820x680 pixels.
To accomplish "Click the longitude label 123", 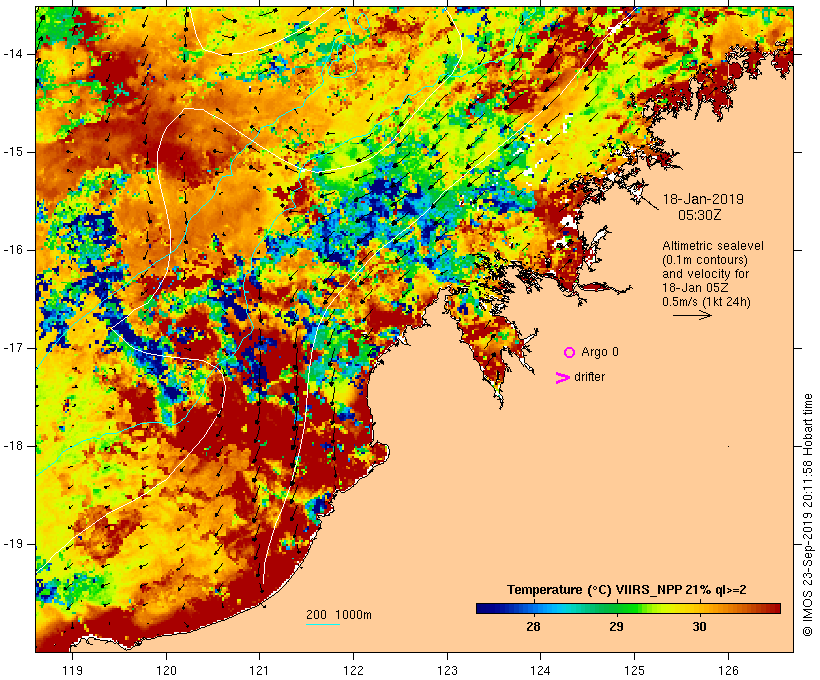I will point(447,670).
